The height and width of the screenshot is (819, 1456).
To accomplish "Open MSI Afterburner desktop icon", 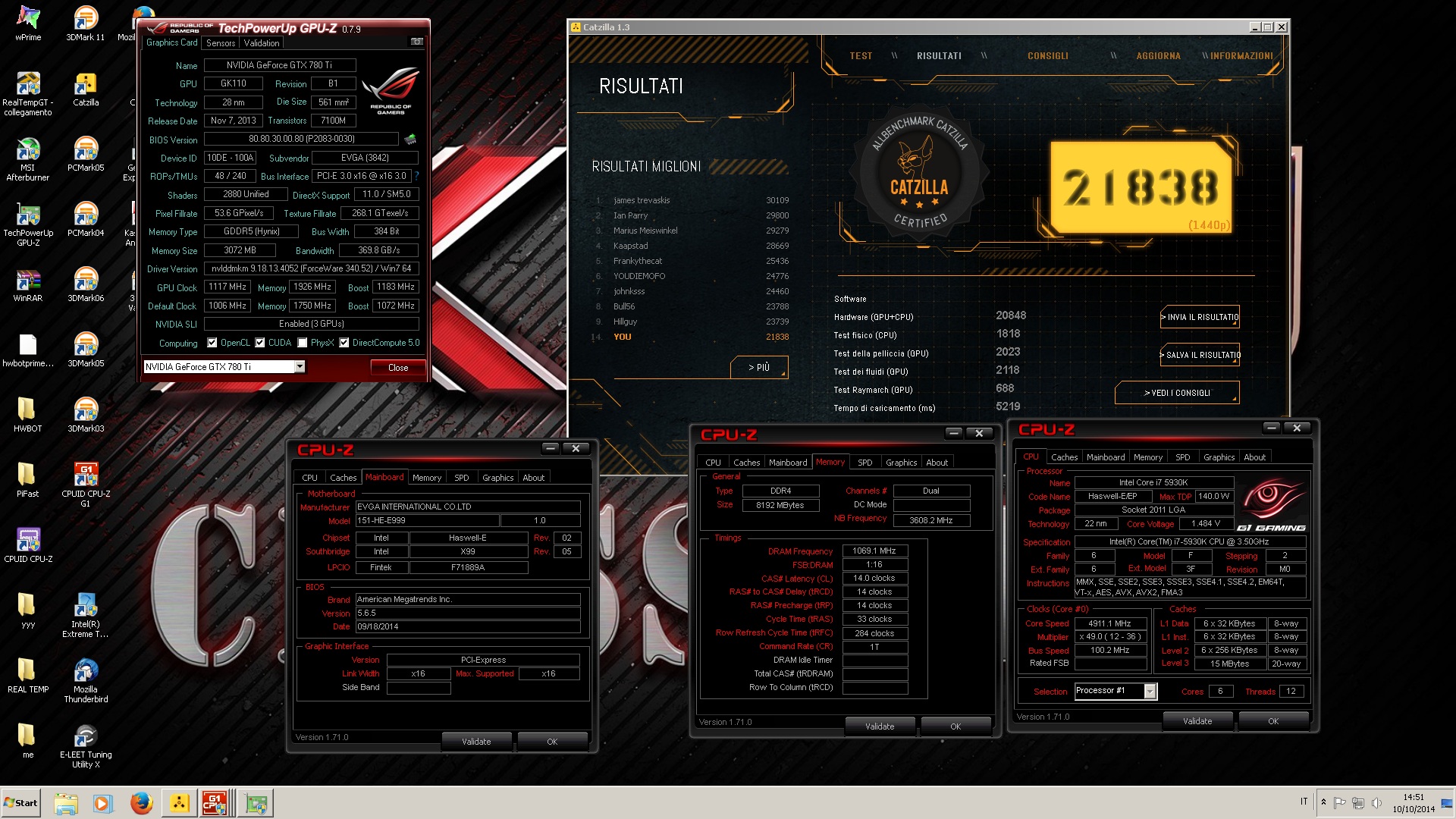I will point(28,158).
